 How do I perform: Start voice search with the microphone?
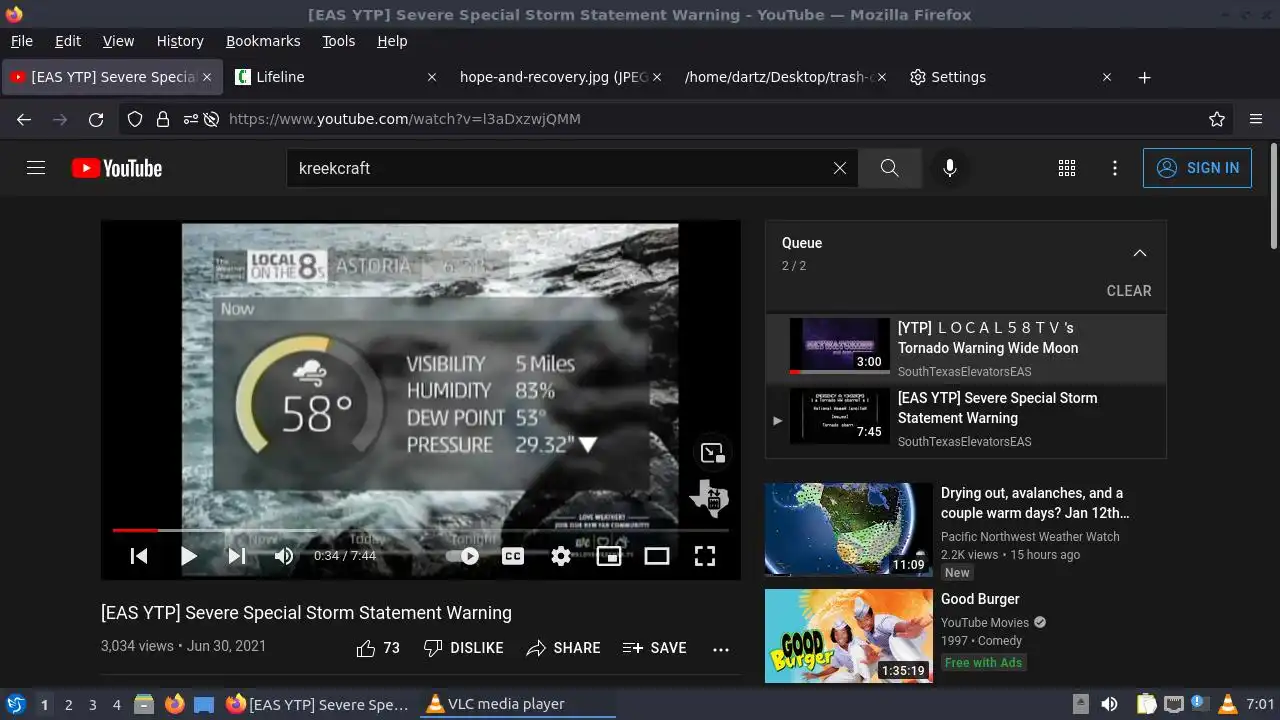point(950,168)
